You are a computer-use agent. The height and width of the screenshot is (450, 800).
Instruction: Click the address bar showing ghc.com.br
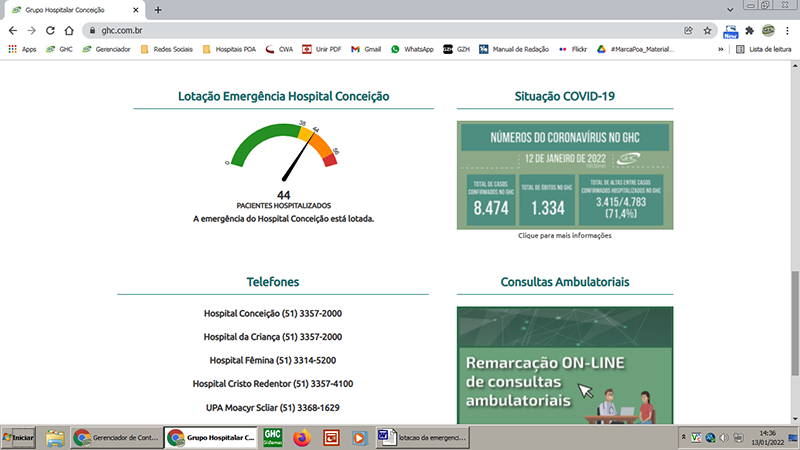[380, 30]
